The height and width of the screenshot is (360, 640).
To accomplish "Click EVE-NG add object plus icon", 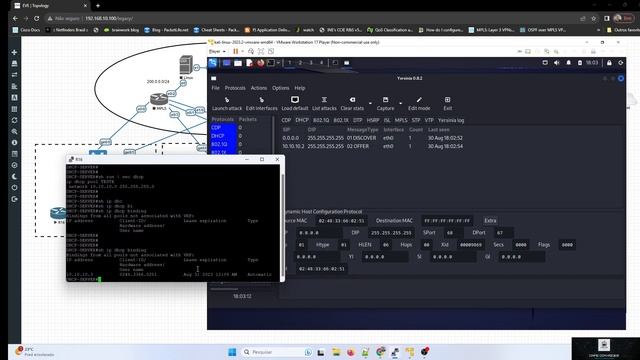I will 14,52.
